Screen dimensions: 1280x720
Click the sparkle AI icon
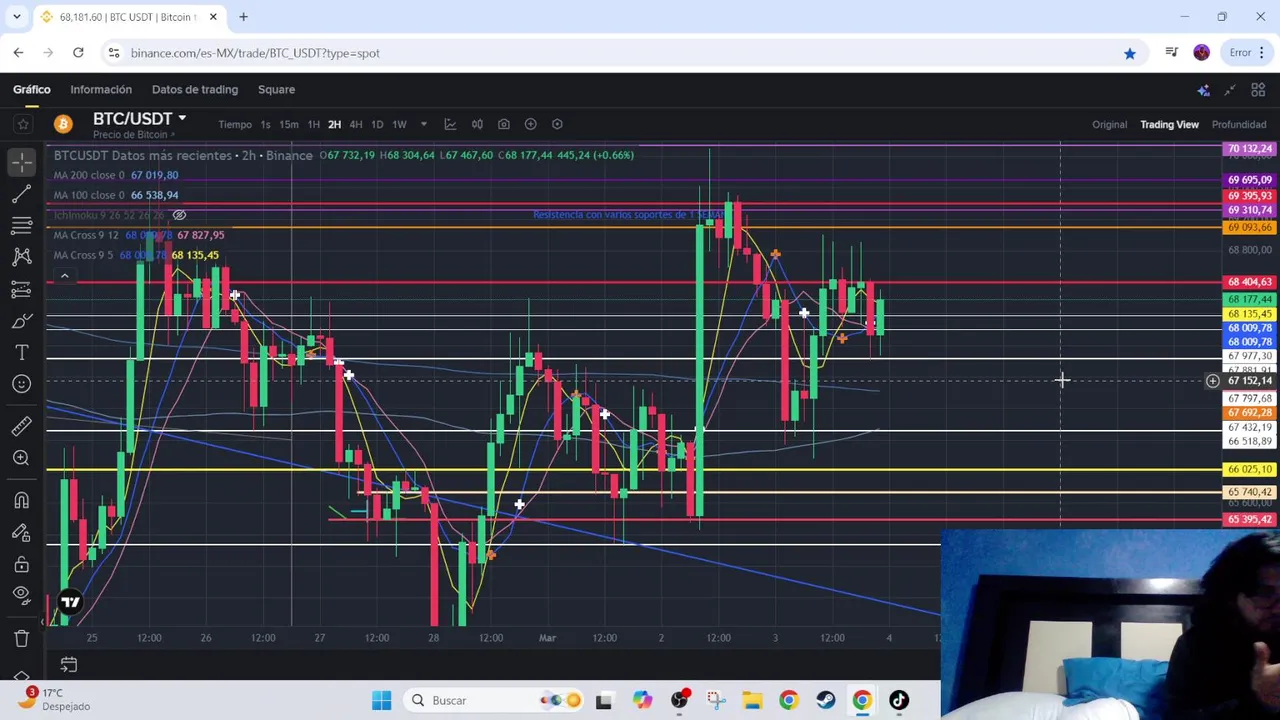click(1203, 90)
